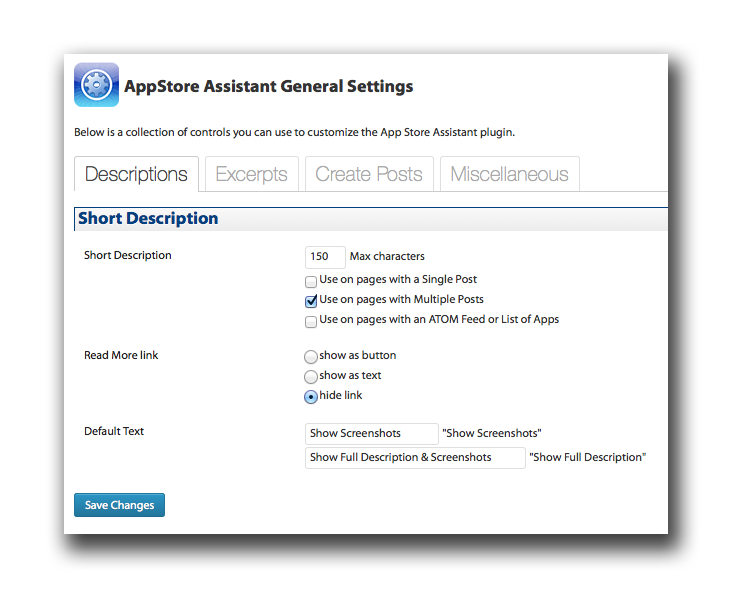Click the quoted "Show Full Description" hint text
Viewport: 746px width, 600px height.
(588, 457)
